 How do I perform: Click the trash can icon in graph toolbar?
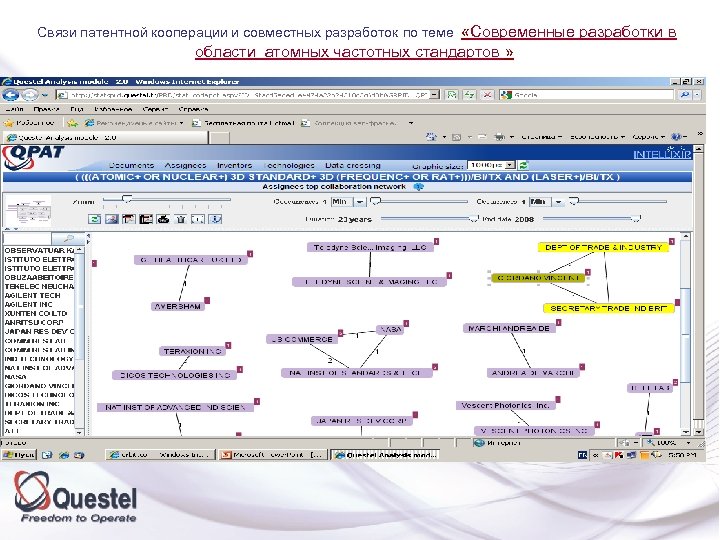pos(180,219)
